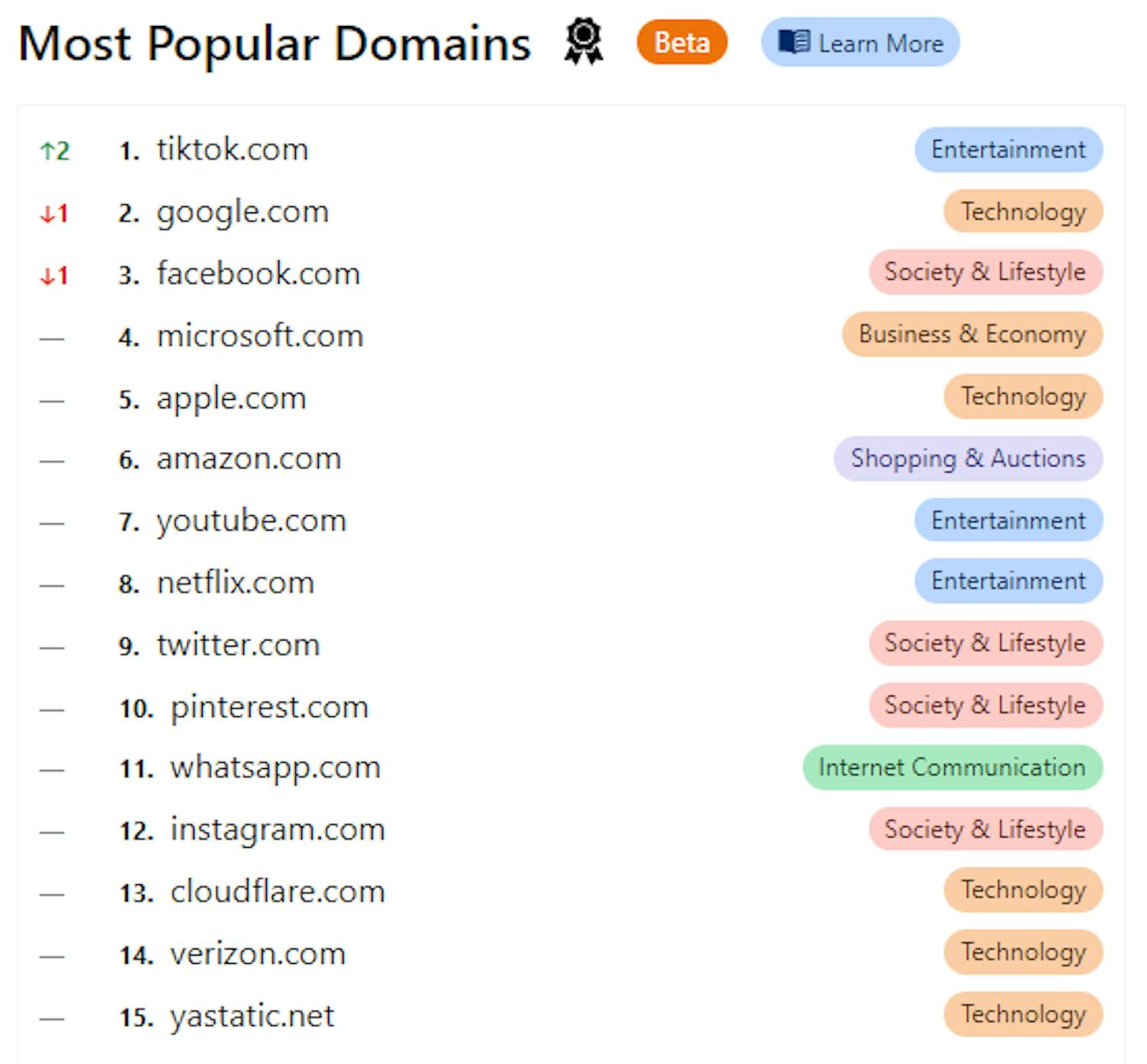Click the dash indicator next to yastatic.net
Screen dimensions: 1147x1064
coord(51,1017)
